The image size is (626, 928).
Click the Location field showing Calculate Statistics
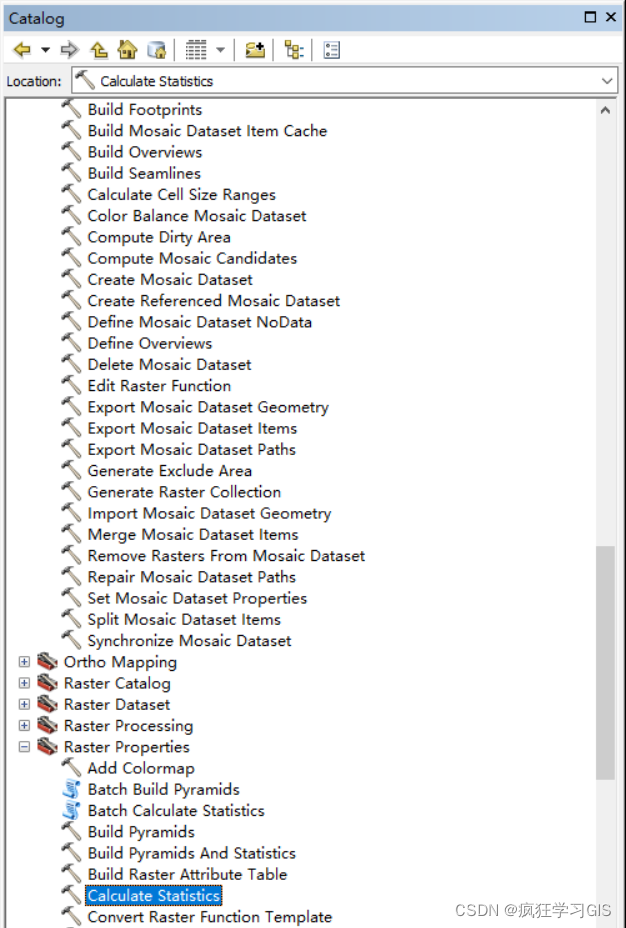[x=344, y=81]
